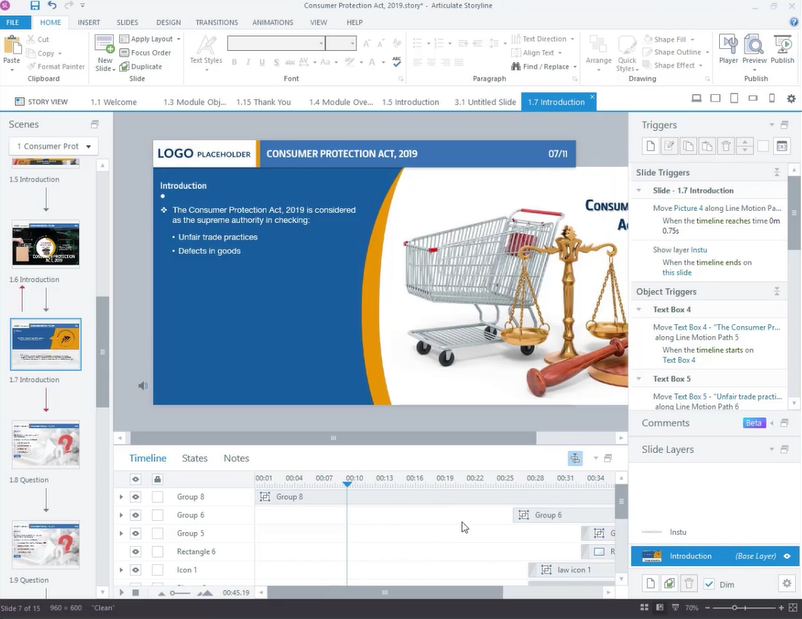The width and height of the screenshot is (802, 619).
Task: Click the delete trigger trash icon
Action: (726, 146)
